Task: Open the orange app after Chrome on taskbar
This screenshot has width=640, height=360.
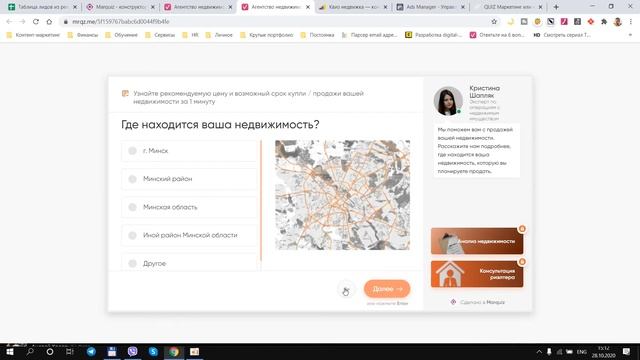Action: 195,351
